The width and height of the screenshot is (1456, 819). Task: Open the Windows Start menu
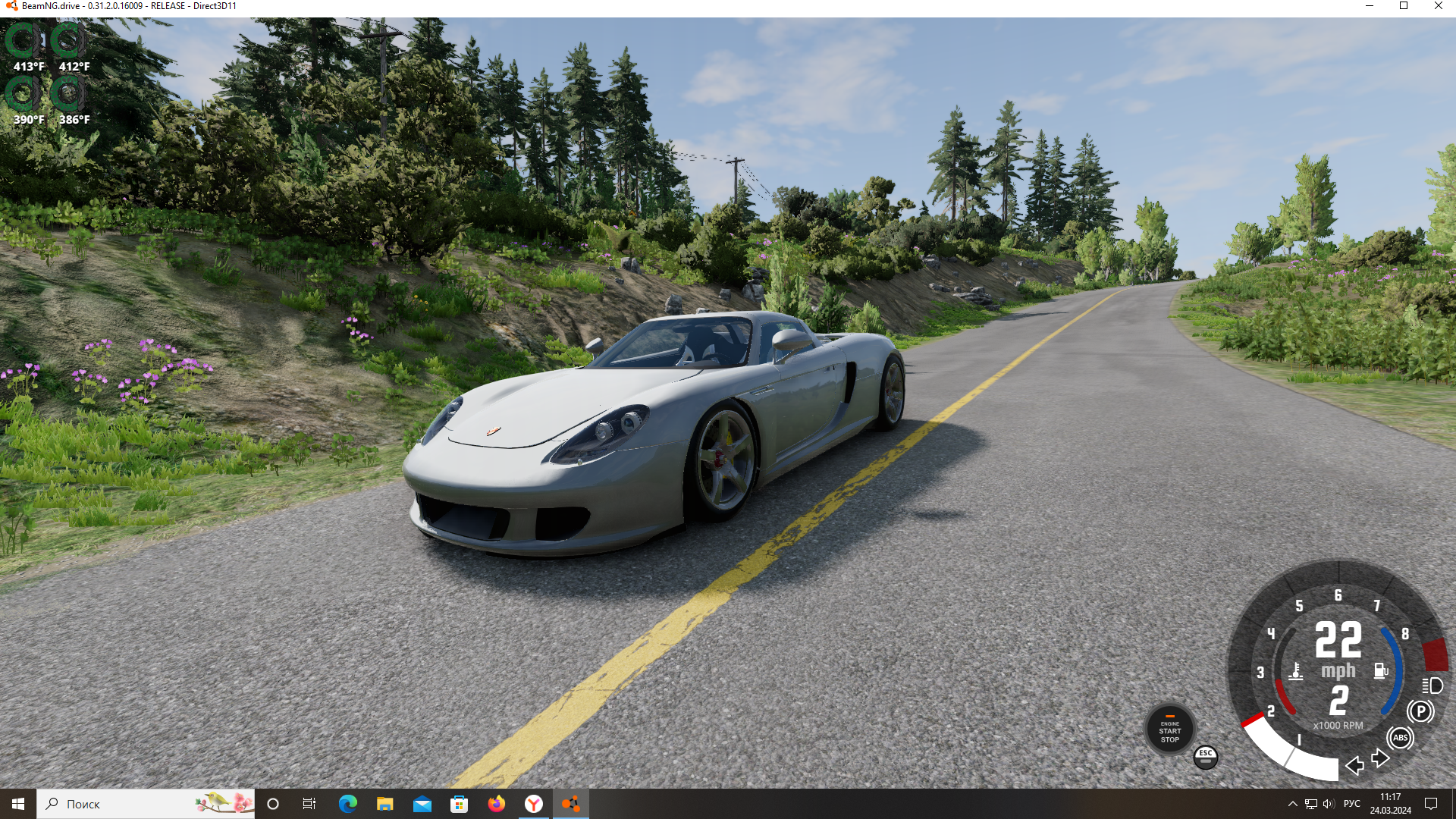click(x=18, y=804)
